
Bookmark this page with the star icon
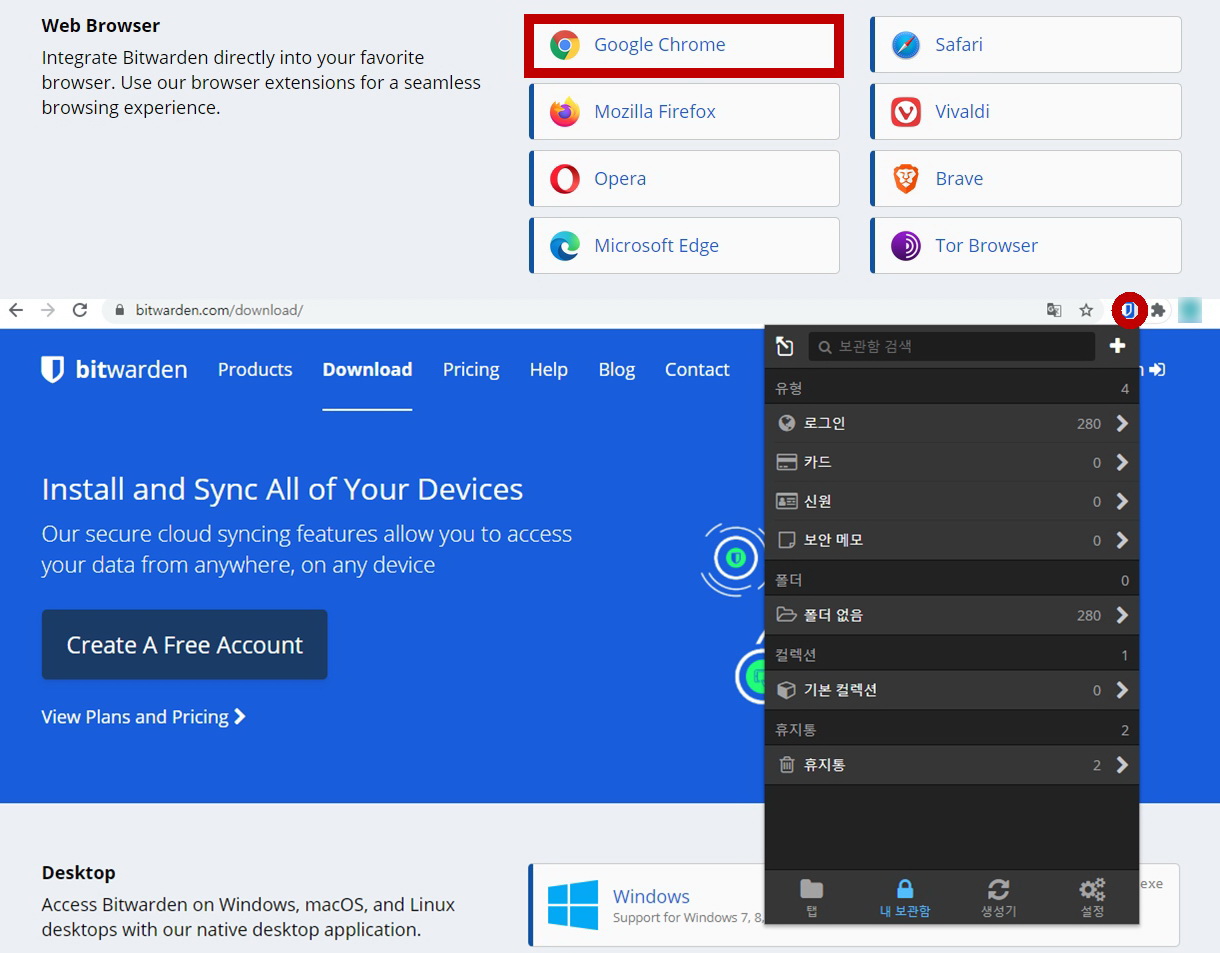[1086, 310]
